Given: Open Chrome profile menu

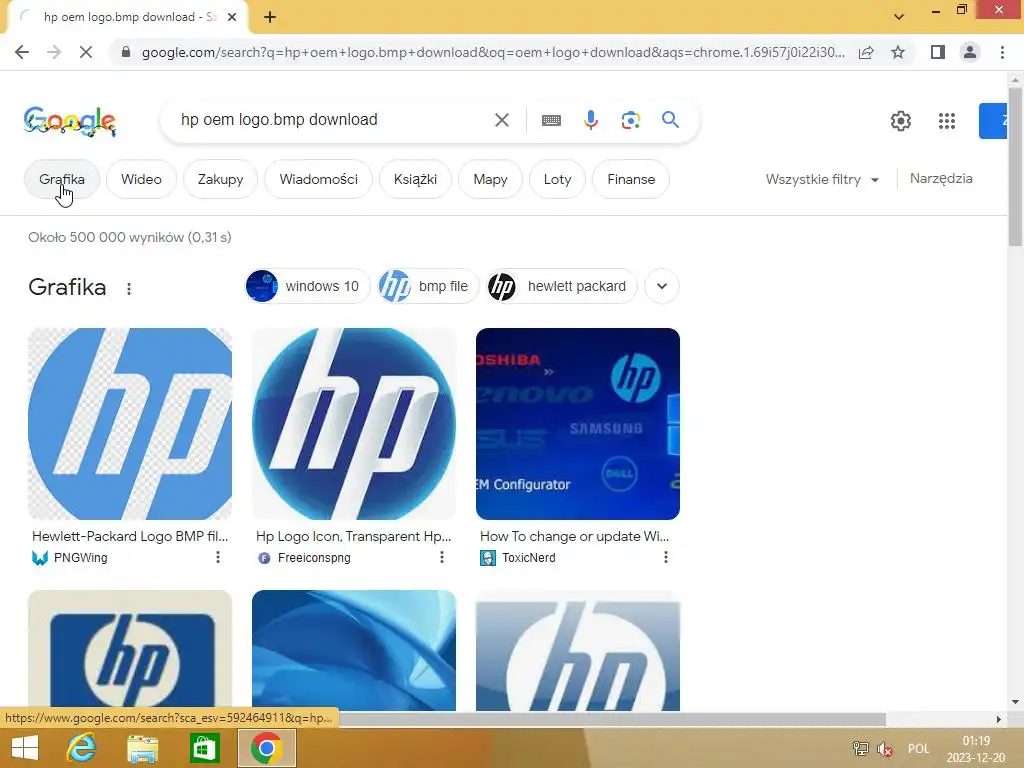Looking at the screenshot, I should 970,52.
